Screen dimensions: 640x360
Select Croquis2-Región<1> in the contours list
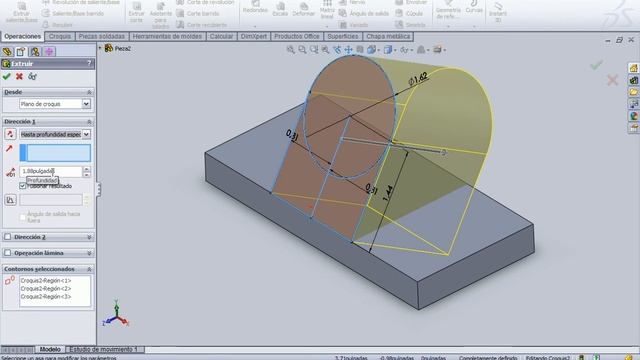46,281
